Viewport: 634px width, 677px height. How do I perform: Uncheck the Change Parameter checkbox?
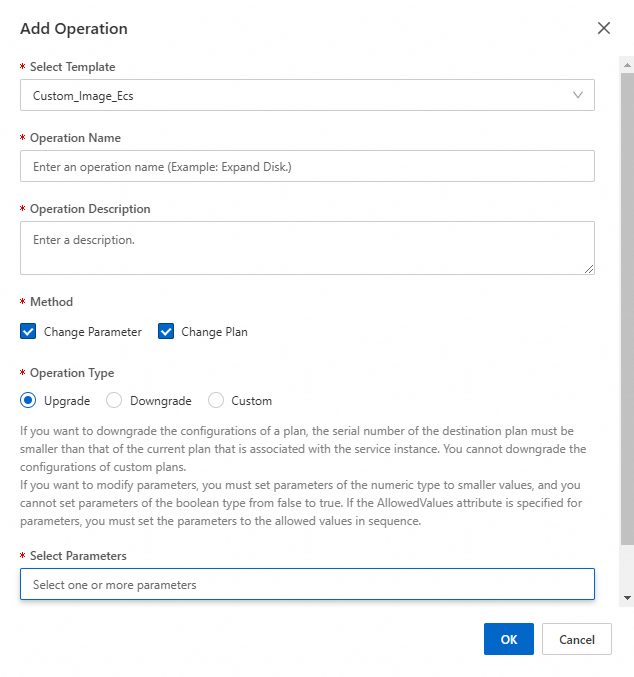28,332
